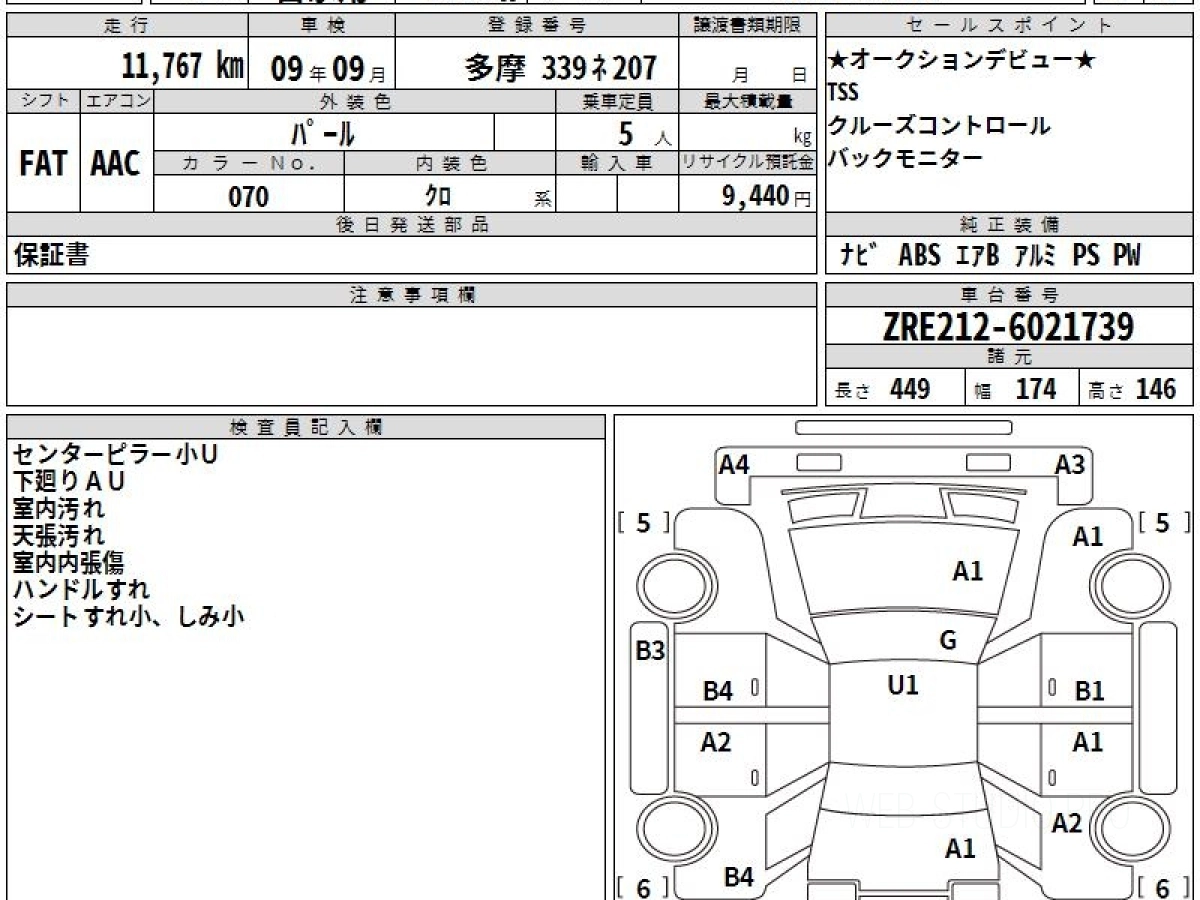This screenshot has width=1200, height=900.
Task: Select the FAT shift value
Action: point(43,165)
